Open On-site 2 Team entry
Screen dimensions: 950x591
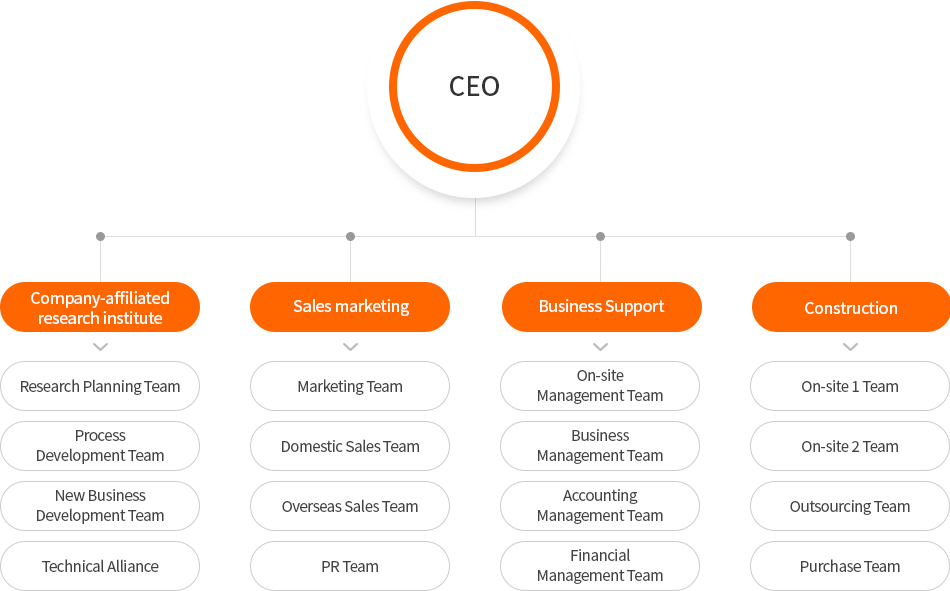pyautogui.click(x=850, y=446)
